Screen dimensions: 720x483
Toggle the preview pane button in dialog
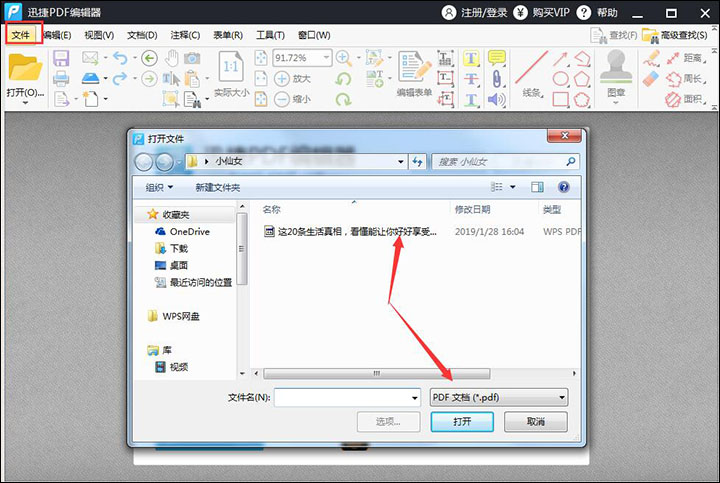click(537, 187)
